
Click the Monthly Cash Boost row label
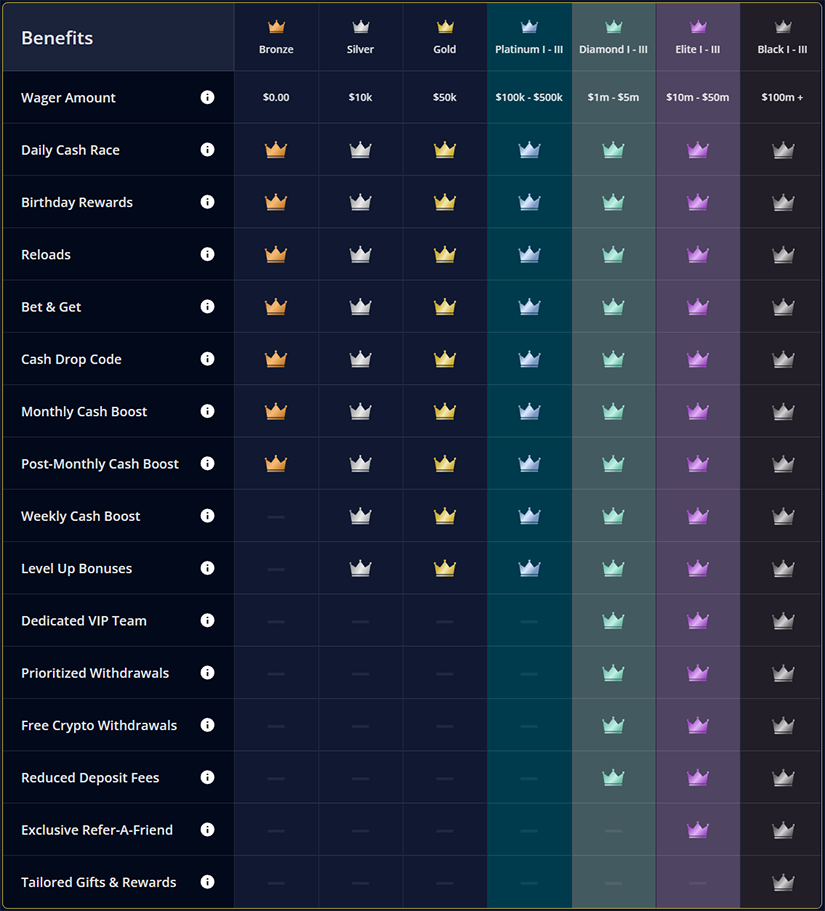click(x=83, y=411)
